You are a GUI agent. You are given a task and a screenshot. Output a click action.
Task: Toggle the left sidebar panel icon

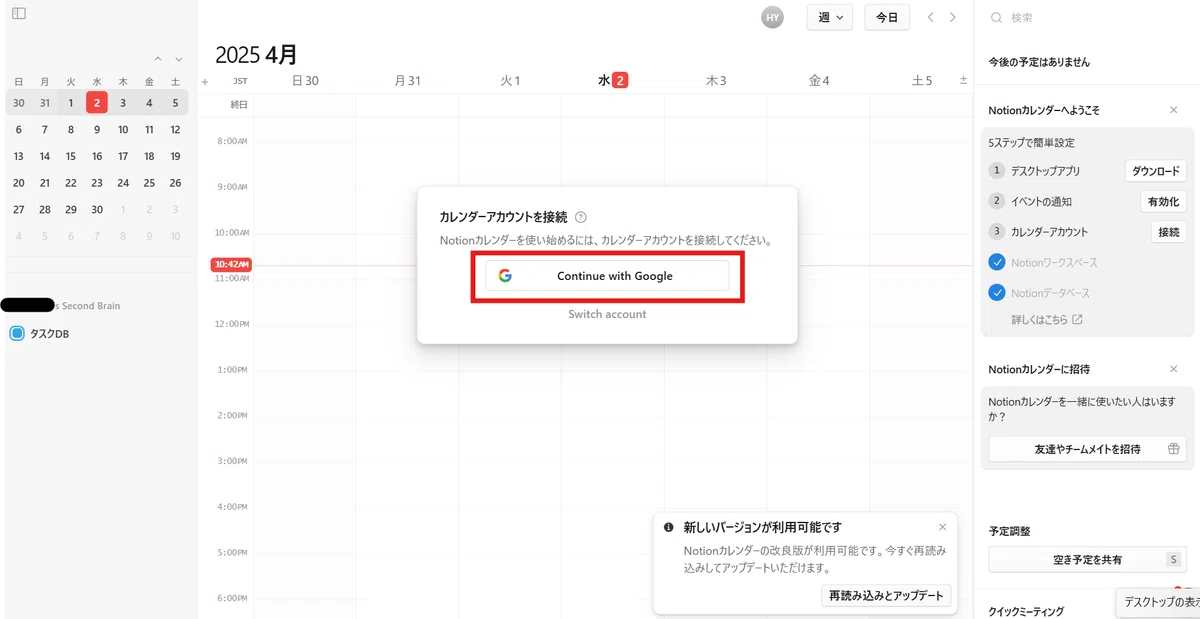[18, 13]
